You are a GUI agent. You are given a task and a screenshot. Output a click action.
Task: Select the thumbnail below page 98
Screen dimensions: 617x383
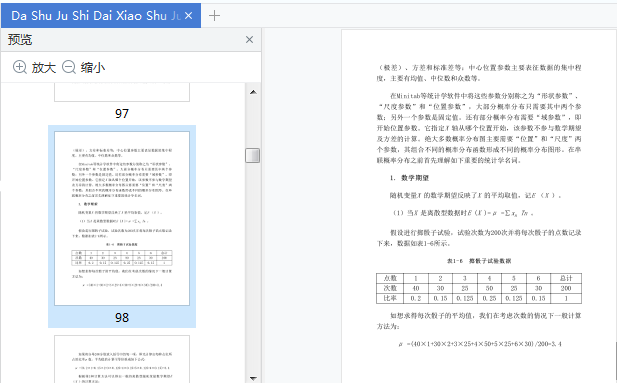[x=122, y=359]
